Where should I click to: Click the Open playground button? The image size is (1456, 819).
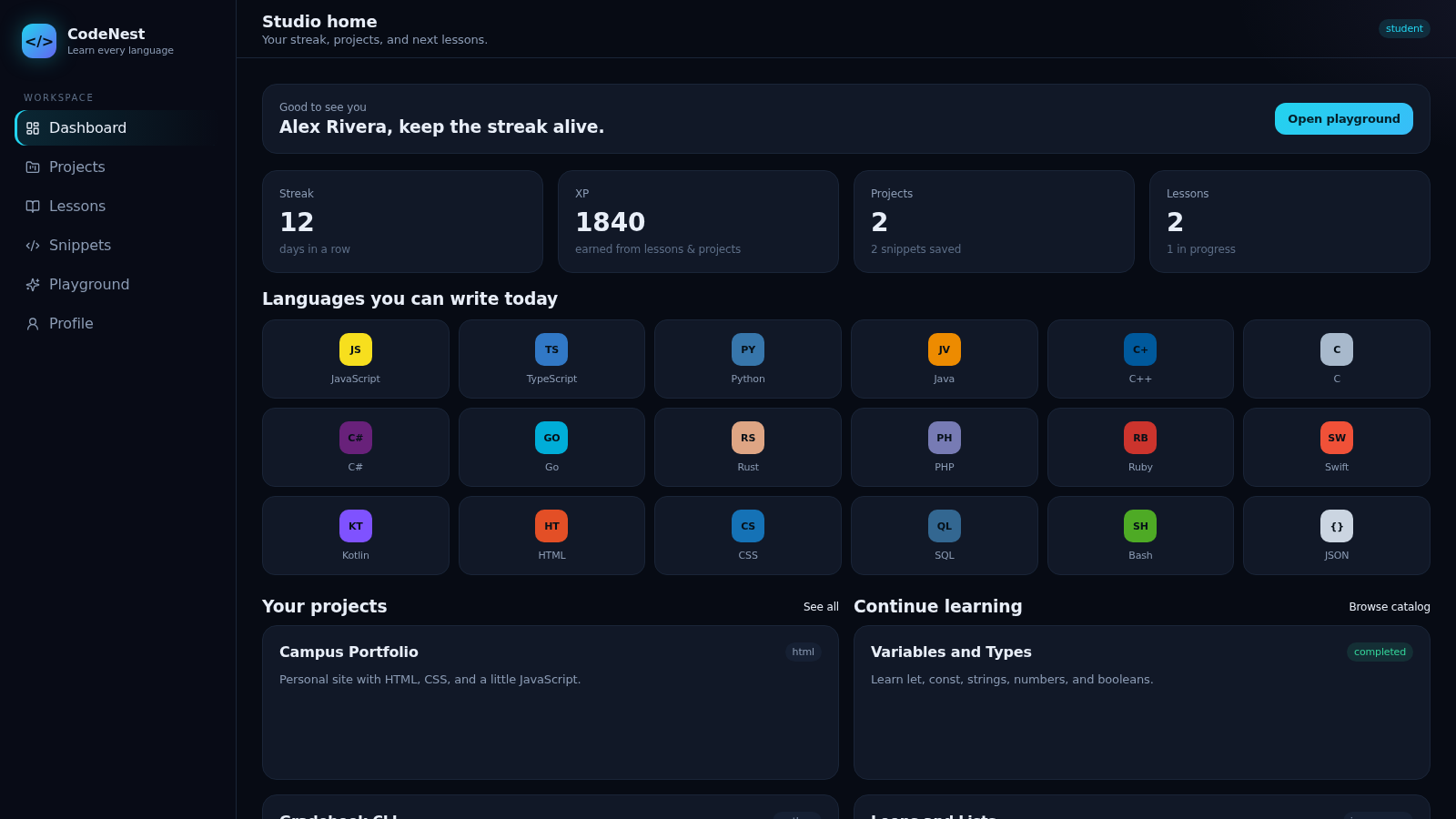click(1344, 119)
